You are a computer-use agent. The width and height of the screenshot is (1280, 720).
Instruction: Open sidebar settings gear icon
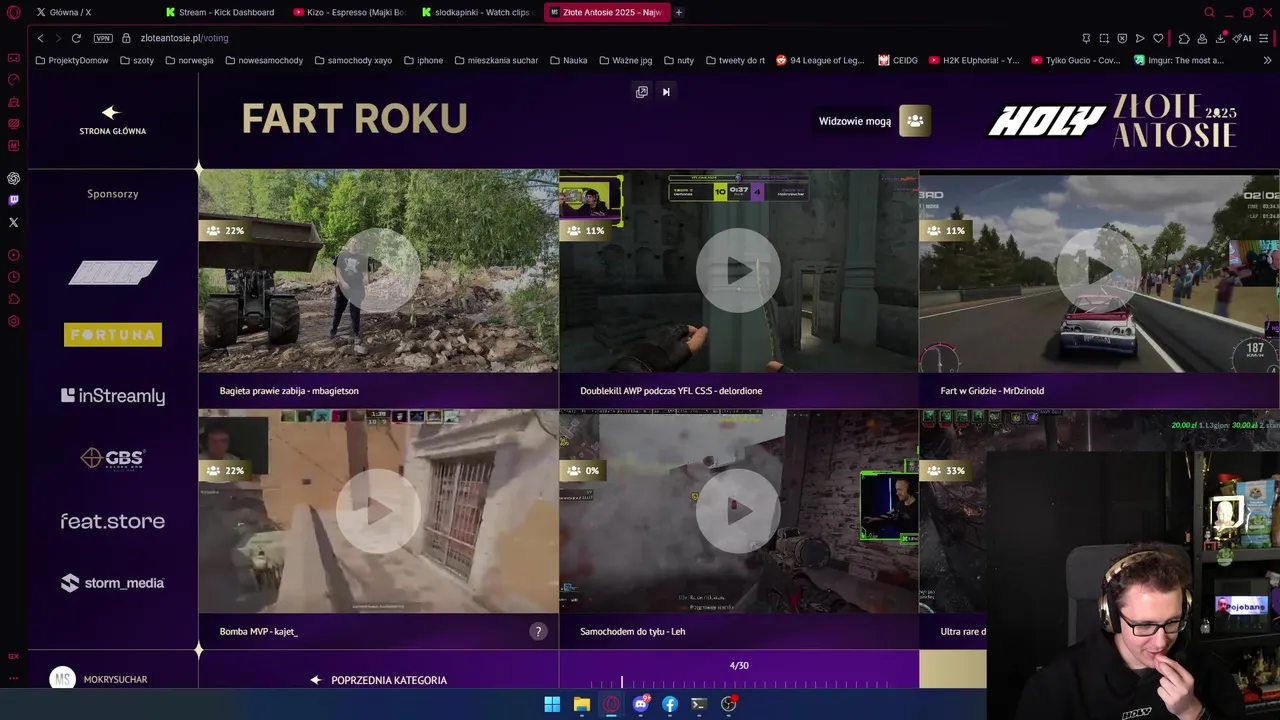13,321
